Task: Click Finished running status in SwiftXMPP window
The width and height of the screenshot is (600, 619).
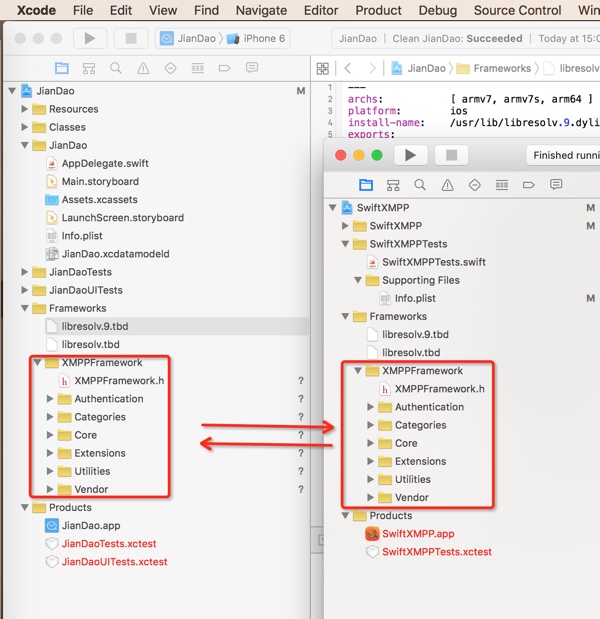Action: pos(564,155)
